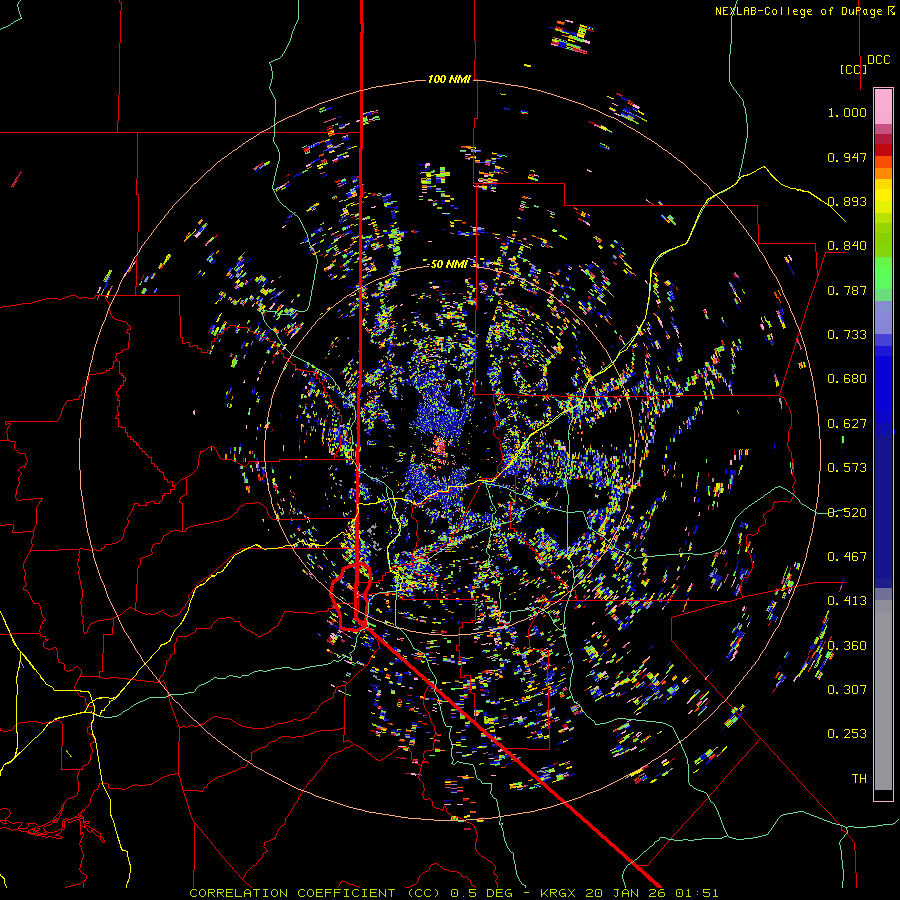Screen dimensions: 900x900
Task: Click the 0.840 value on the color scale
Action: pyautogui.click(x=847, y=246)
